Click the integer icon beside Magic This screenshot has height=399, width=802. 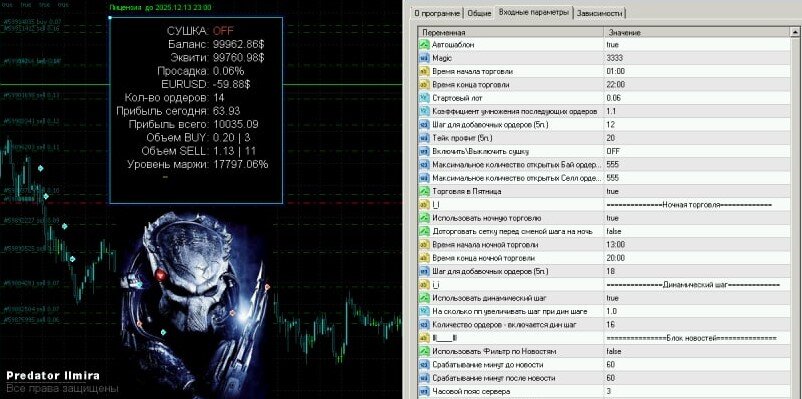pos(424,58)
